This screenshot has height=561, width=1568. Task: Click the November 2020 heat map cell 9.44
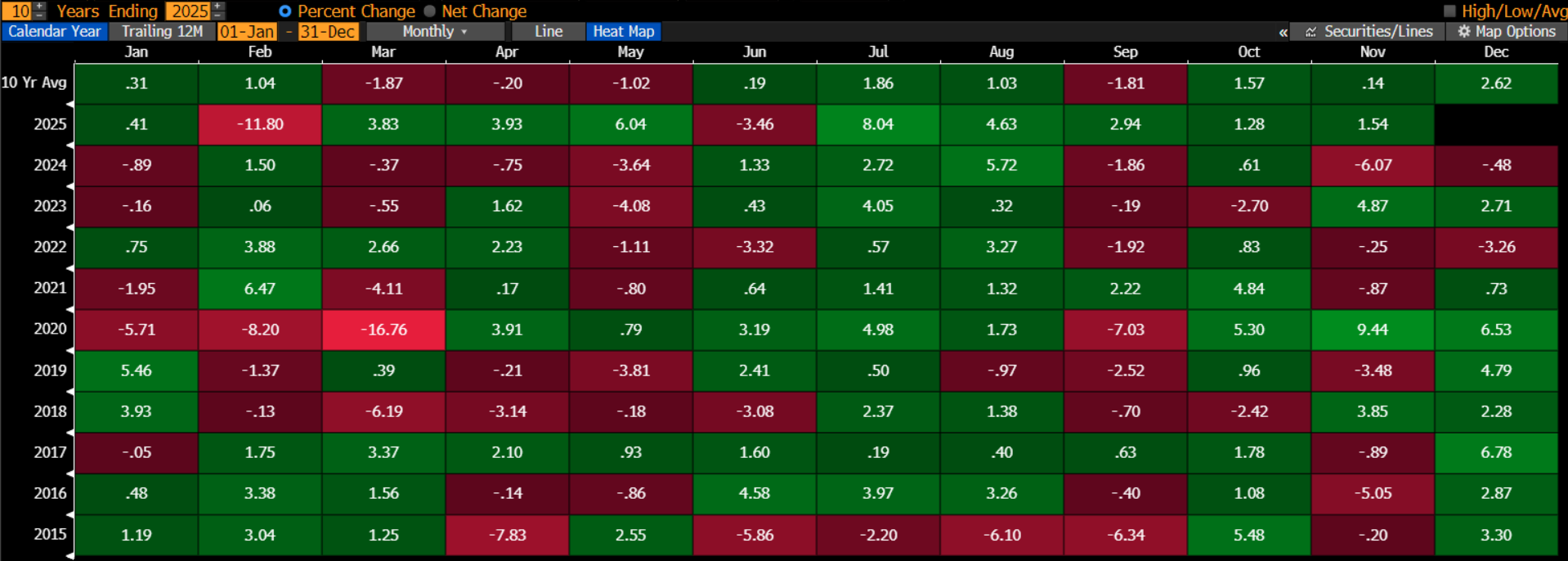(x=1373, y=330)
